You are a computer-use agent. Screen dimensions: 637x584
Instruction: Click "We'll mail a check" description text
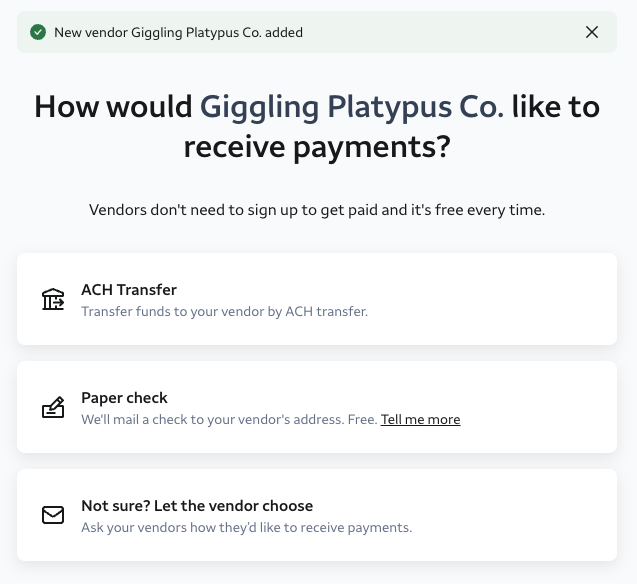pyautogui.click(x=228, y=420)
